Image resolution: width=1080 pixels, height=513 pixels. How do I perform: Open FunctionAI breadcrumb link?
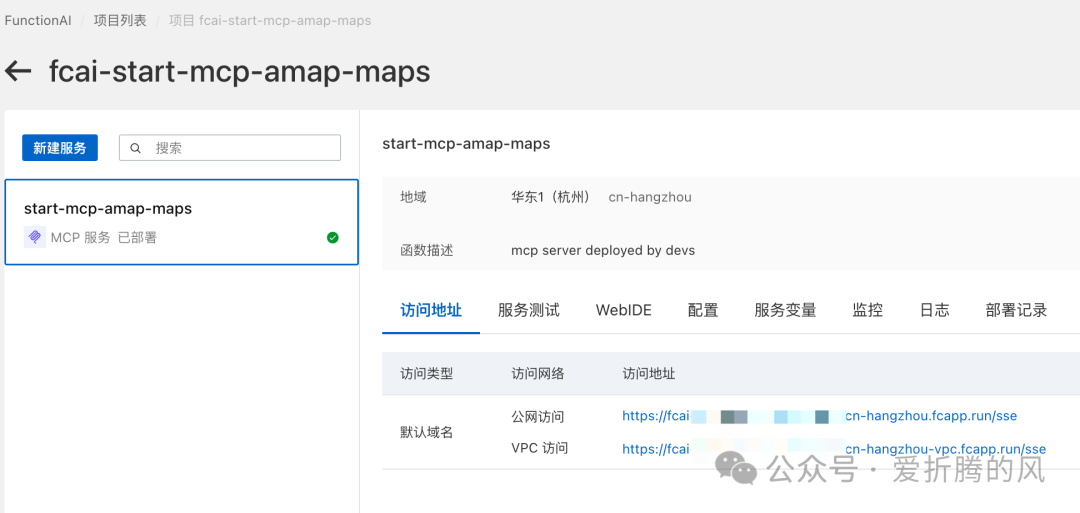[38, 20]
